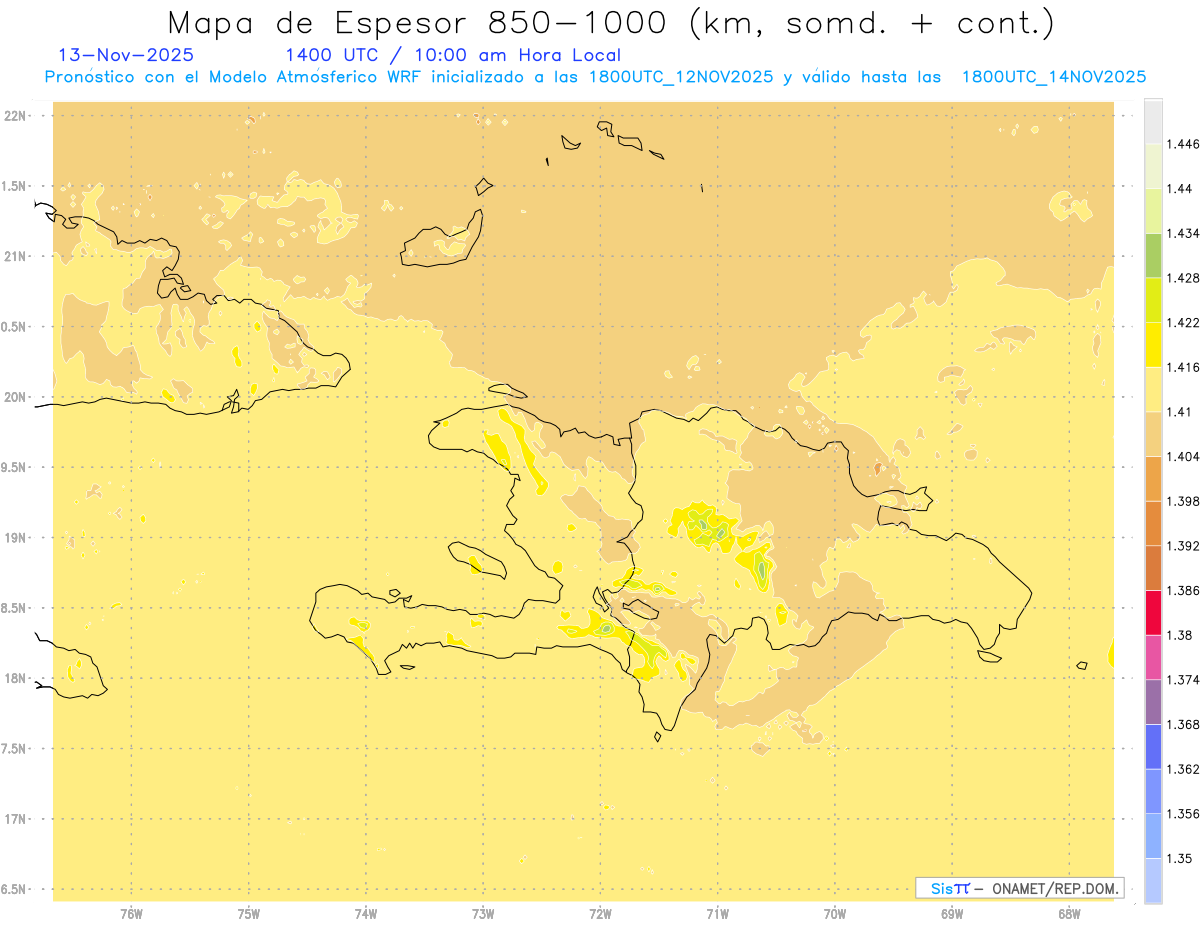Click the purple colorbar segment above 1.368
Viewport: 1200px width, 927px height.
[x=1153, y=701]
